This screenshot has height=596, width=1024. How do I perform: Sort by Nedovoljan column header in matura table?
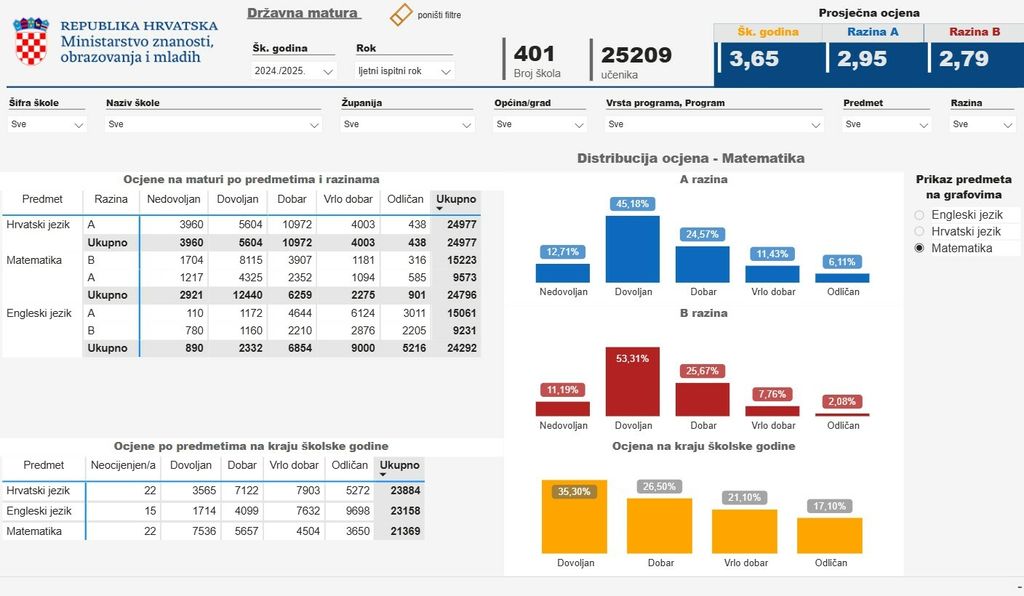pyautogui.click(x=175, y=199)
